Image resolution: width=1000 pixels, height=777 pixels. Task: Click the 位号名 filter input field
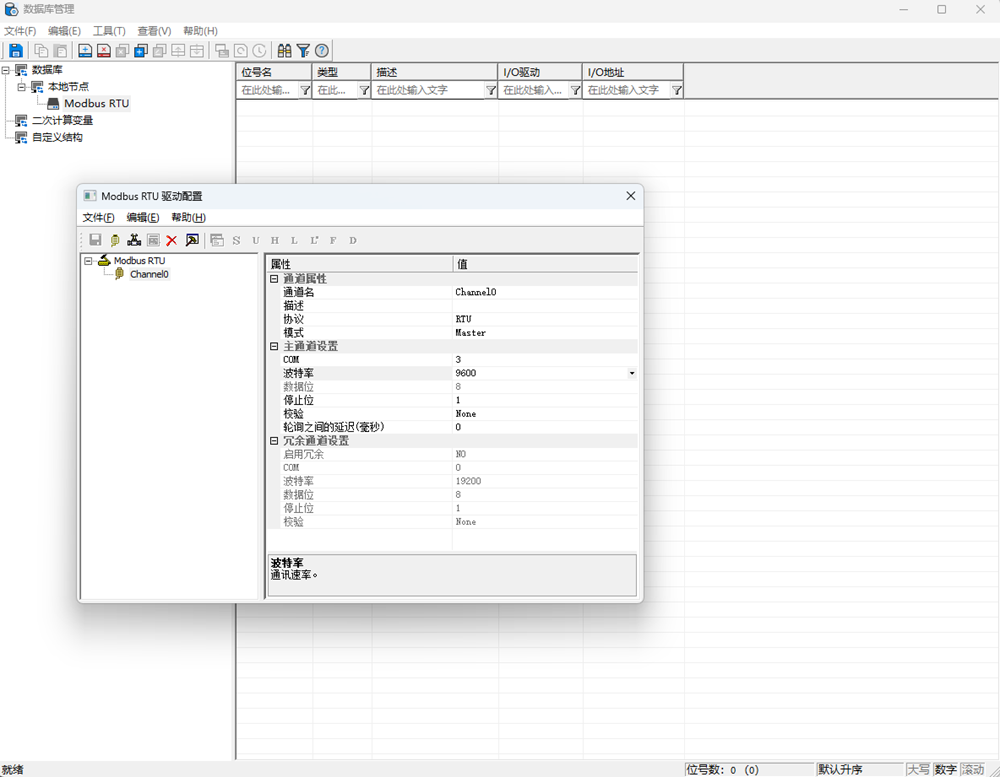pos(268,91)
